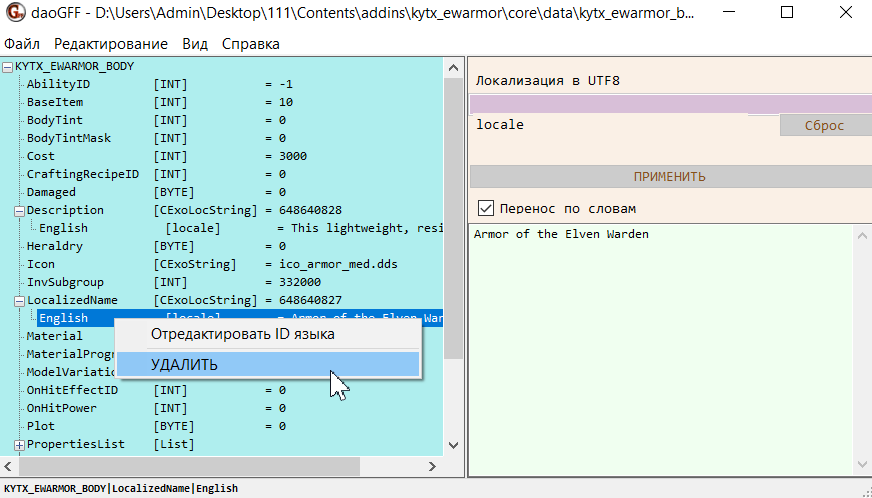Click the value 648640827 in LocalizedName row
Viewport: 872px width, 498px height.
(310, 300)
